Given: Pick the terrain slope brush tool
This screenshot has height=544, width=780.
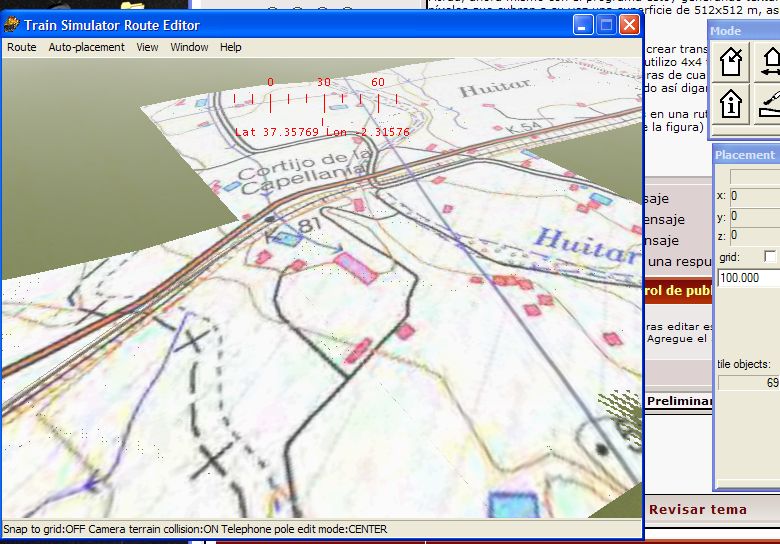Looking at the screenshot, I should click(768, 103).
